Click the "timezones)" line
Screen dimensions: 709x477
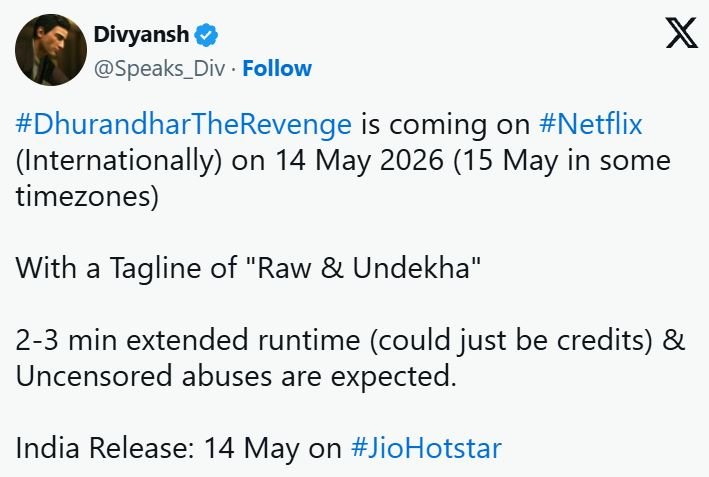coord(87,197)
